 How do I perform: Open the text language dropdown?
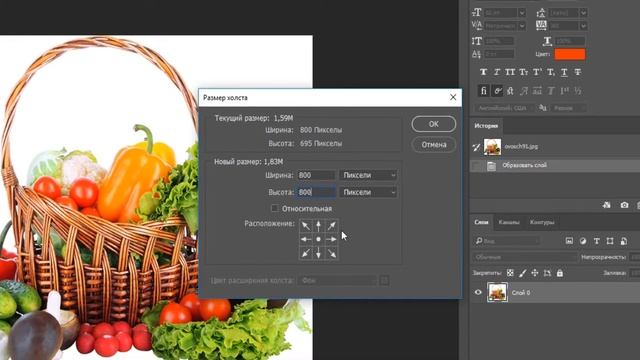click(504, 108)
